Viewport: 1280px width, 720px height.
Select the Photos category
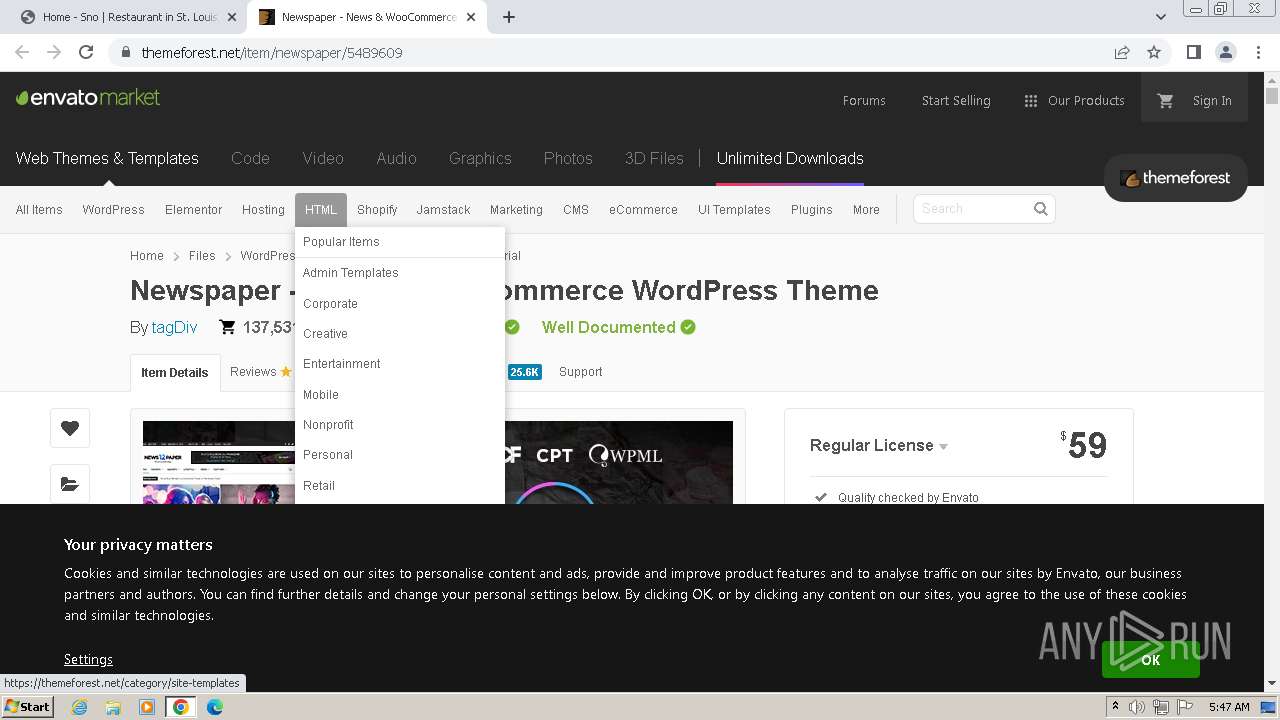point(568,158)
